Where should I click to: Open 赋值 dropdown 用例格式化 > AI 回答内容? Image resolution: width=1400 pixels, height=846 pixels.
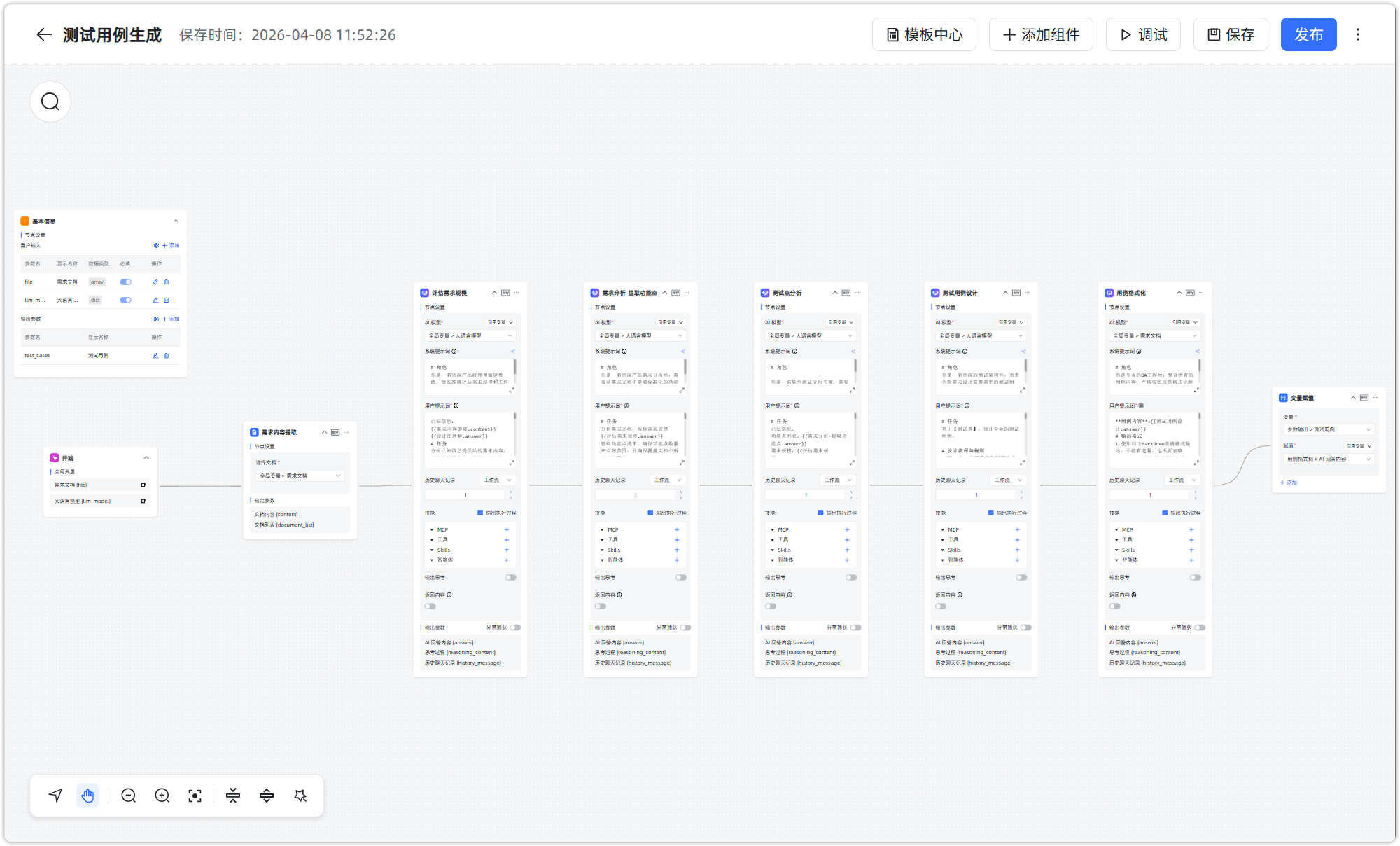[x=1329, y=459]
